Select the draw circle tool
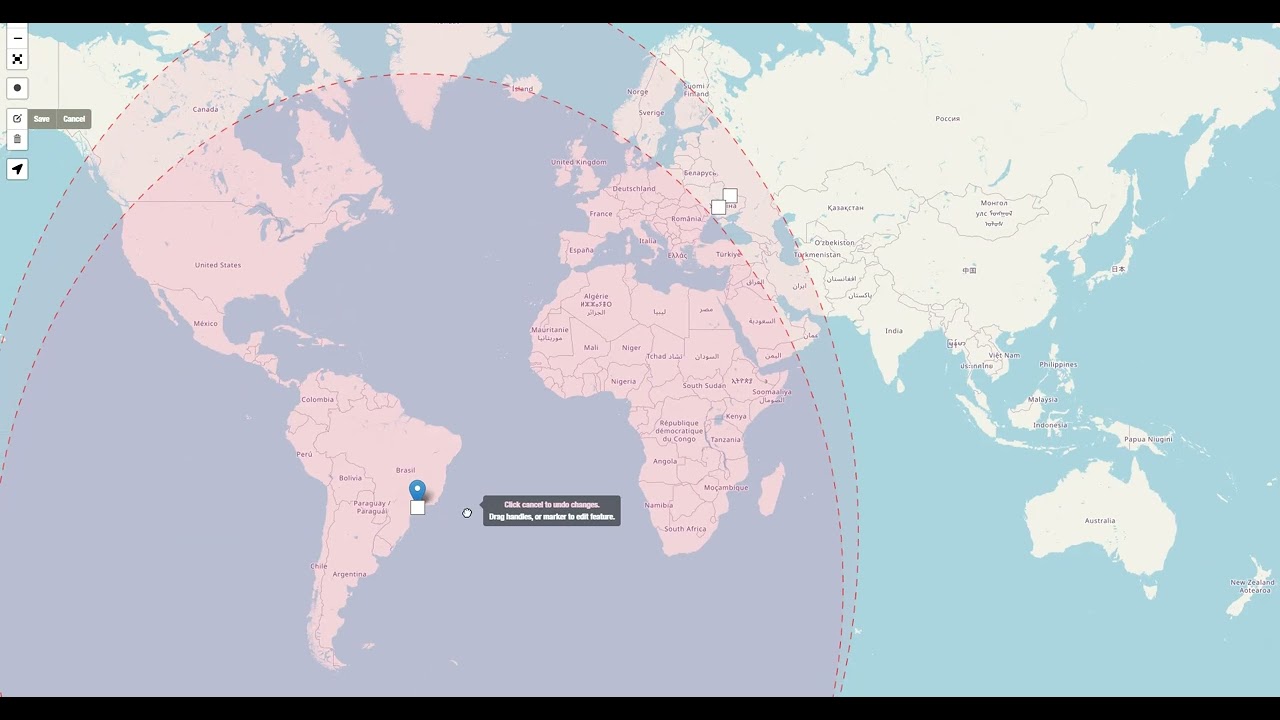This screenshot has width=1280, height=720. tap(17, 88)
